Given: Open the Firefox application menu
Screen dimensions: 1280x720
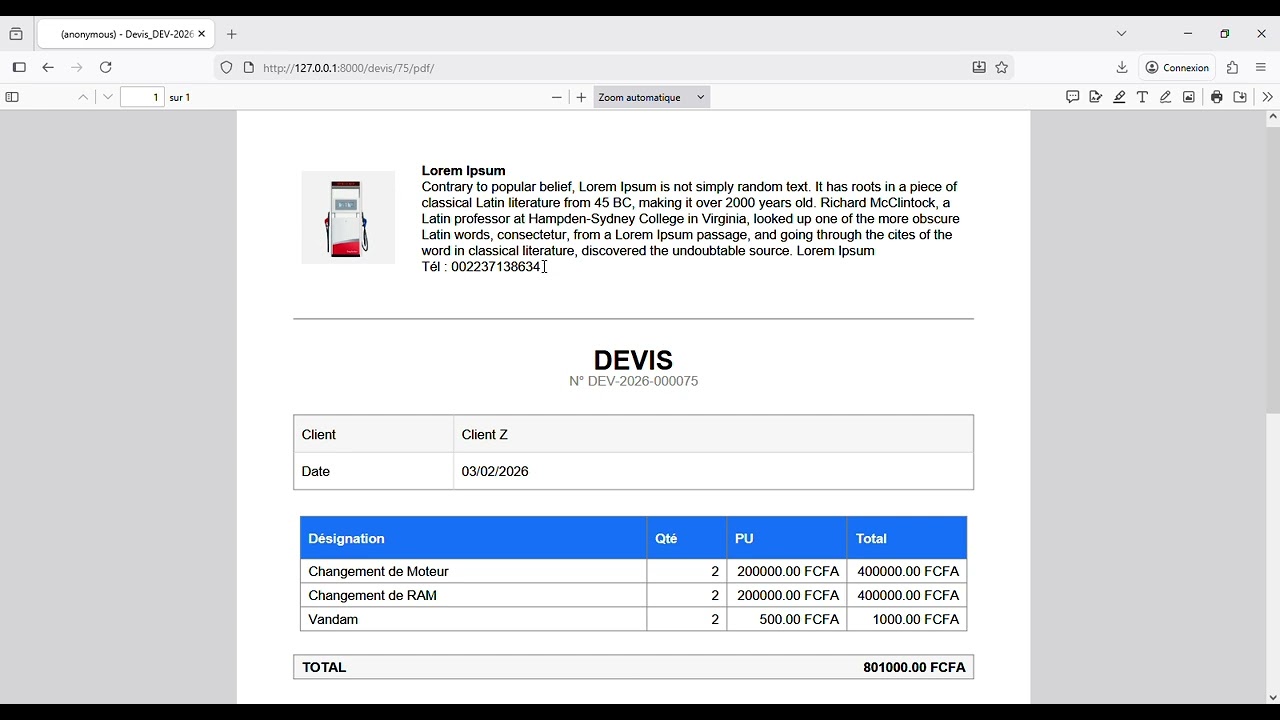Looking at the screenshot, I should pyautogui.click(x=1261, y=68).
